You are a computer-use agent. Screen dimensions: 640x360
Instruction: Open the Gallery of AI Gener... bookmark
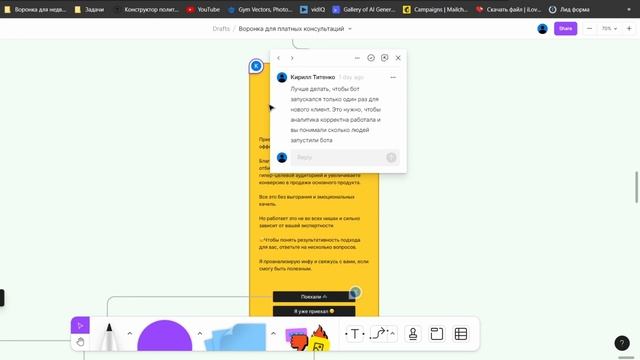[x=364, y=9]
